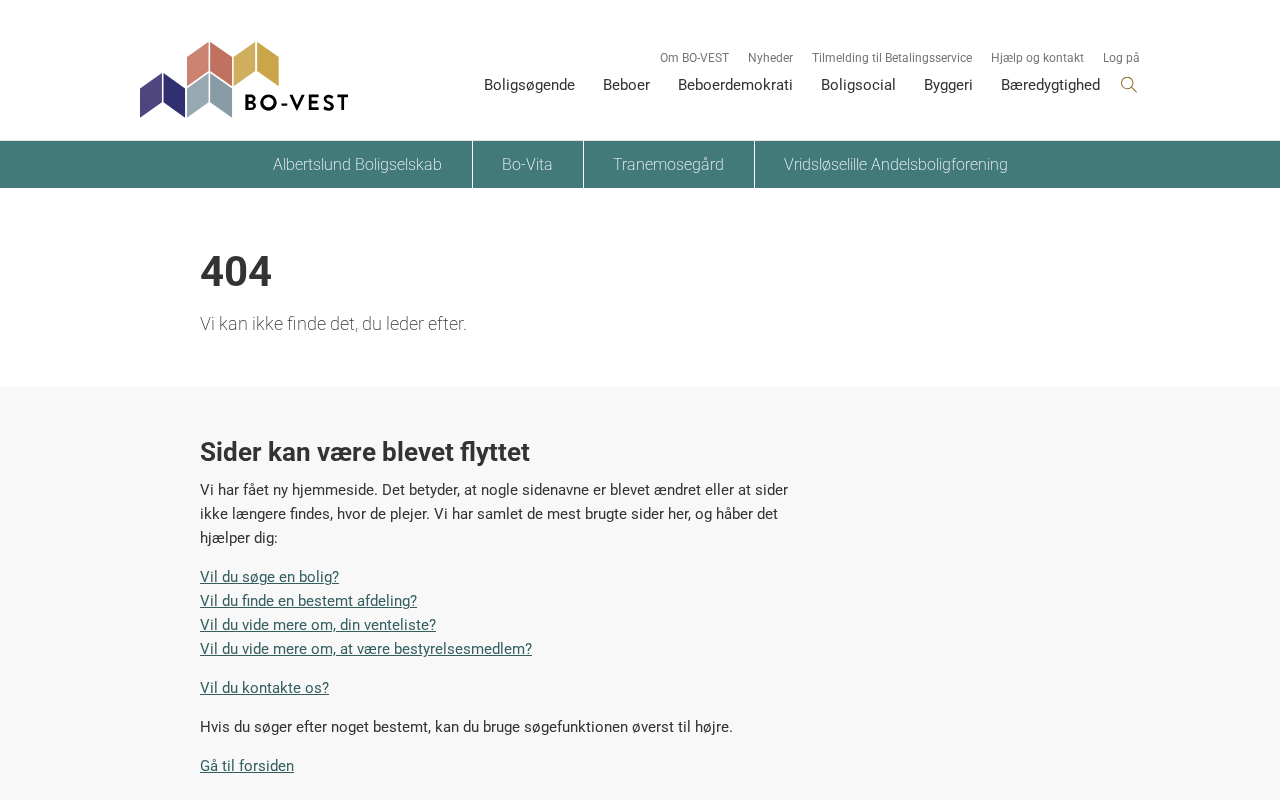Viewport: 1280px width, 800px height.
Task: Click 'Gå til forsiden' link
Action: [247, 766]
